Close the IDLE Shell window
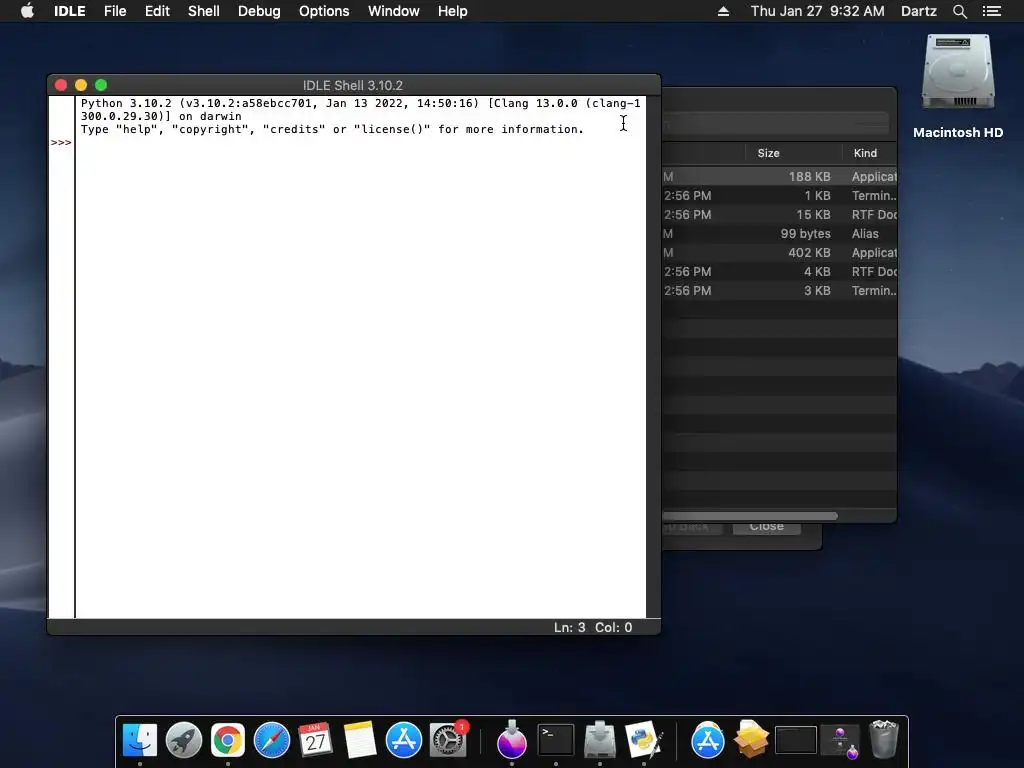The width and height of the screenshot is (1024, 768). [61, 85]
